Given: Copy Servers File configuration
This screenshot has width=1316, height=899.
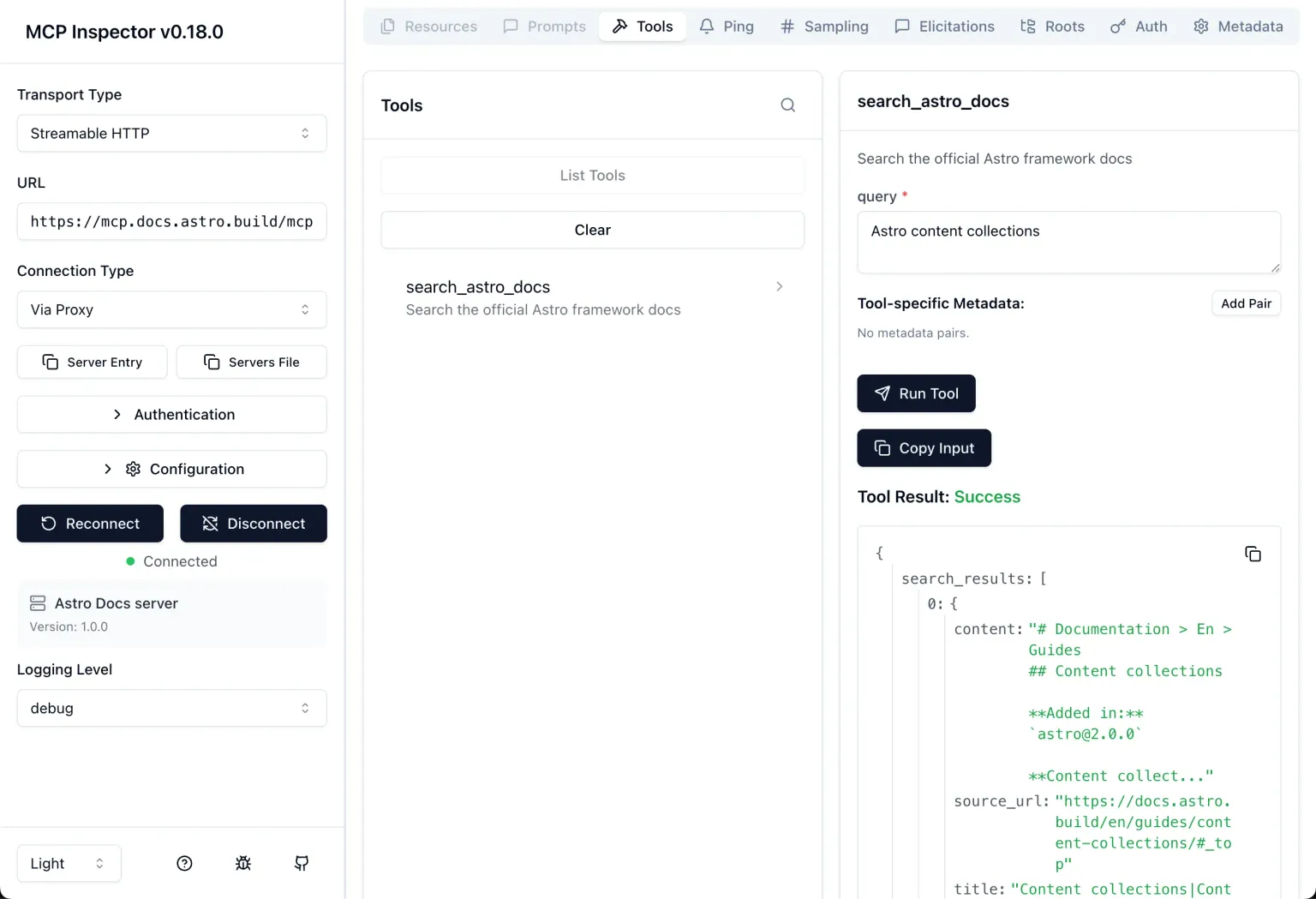Looking at the screenshot, I should (x=252, y=362).
